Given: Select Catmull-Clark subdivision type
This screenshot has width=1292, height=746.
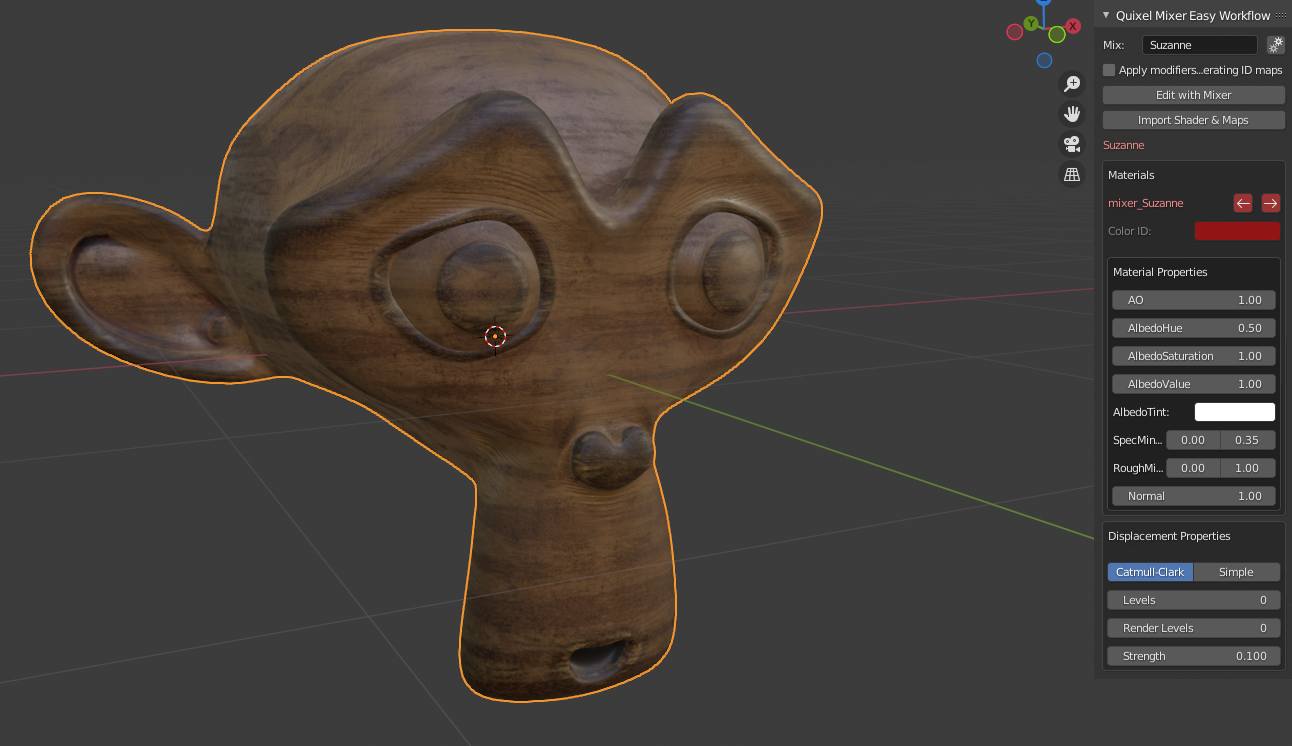Looking at the screenshot, I should 1150,572.
